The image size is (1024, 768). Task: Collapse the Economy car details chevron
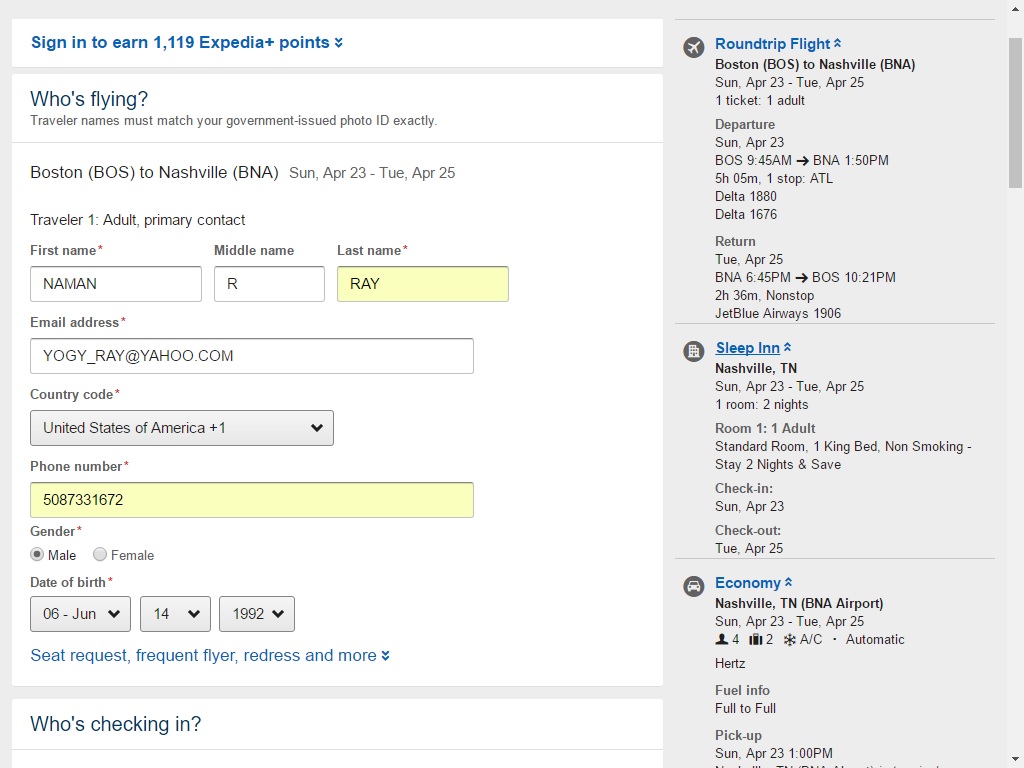point(788,583)
